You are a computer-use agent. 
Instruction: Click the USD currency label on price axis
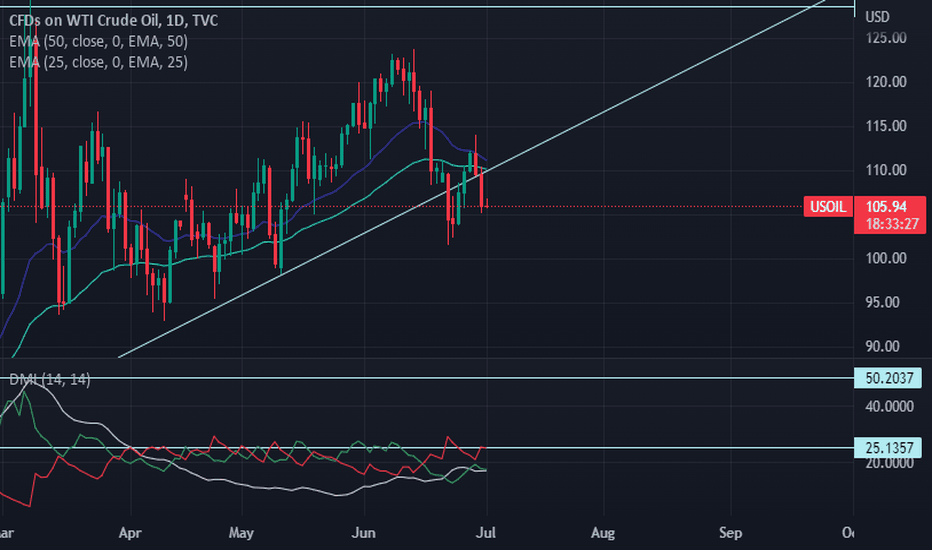877,17
